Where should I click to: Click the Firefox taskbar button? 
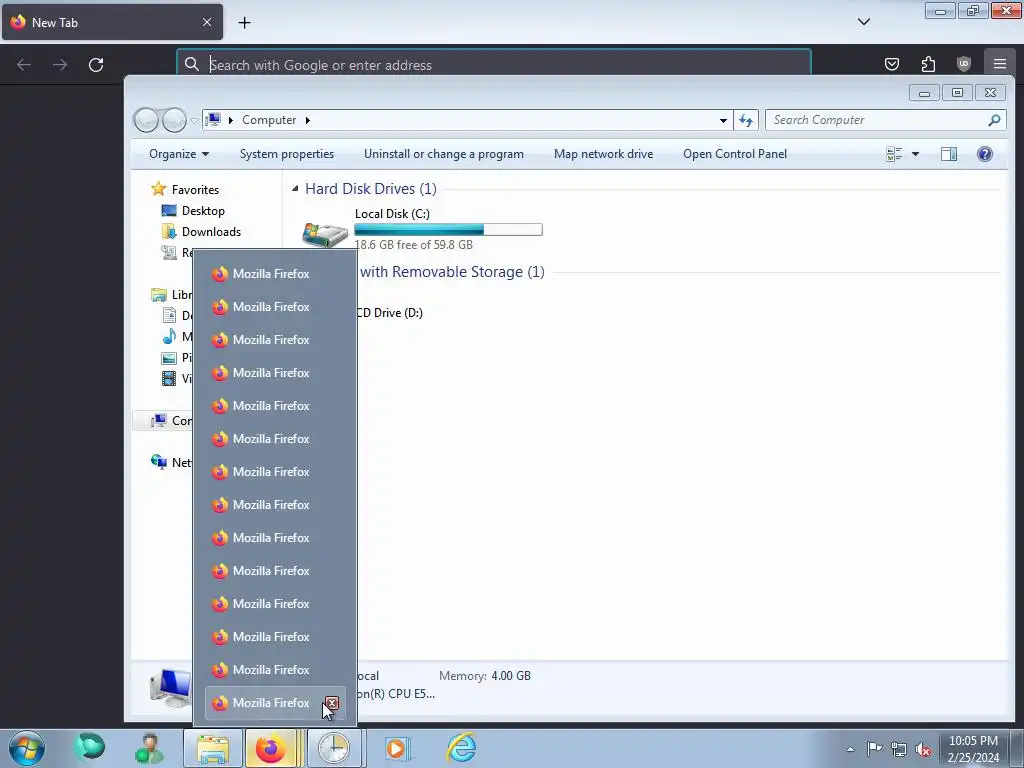coord(274,748)
